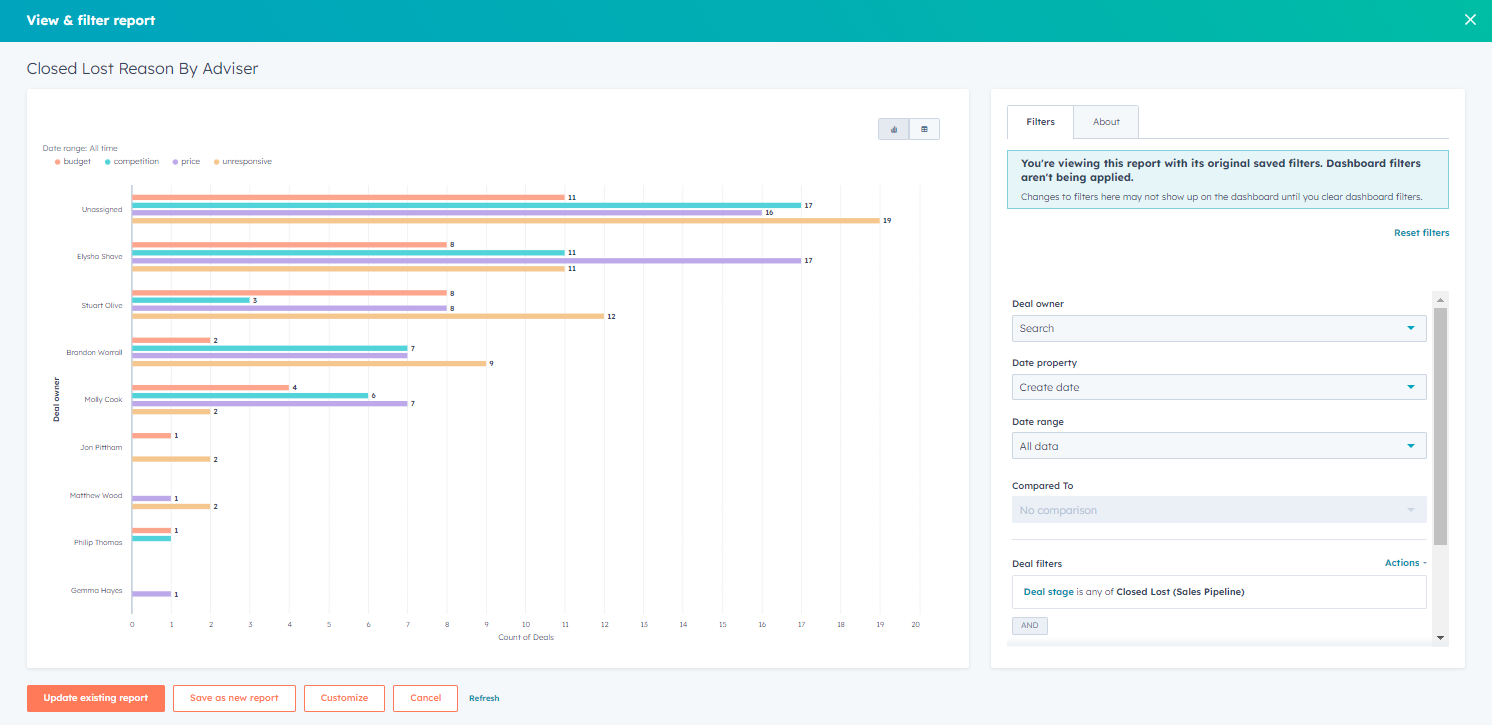Click Stuart Olive unresponsive bar with value 12
The image size is (1492, 725).
368,316
